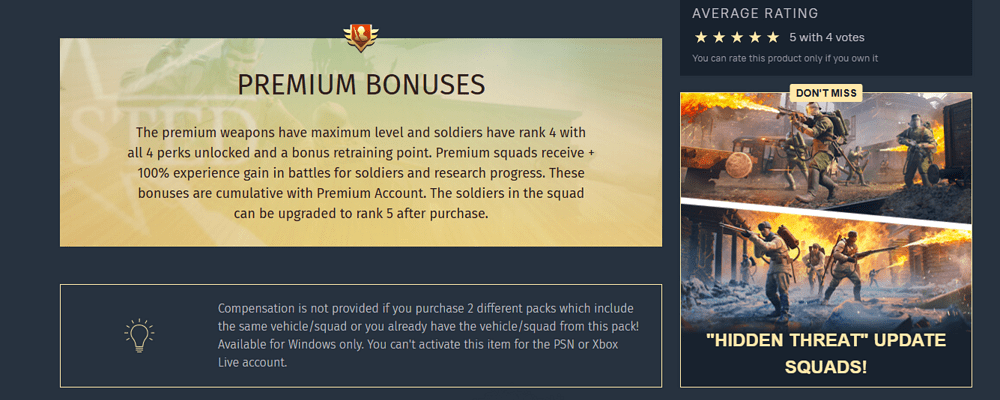Pick the fourth rating star
The image size is (1000, 400).
click(x=755, y=37)
